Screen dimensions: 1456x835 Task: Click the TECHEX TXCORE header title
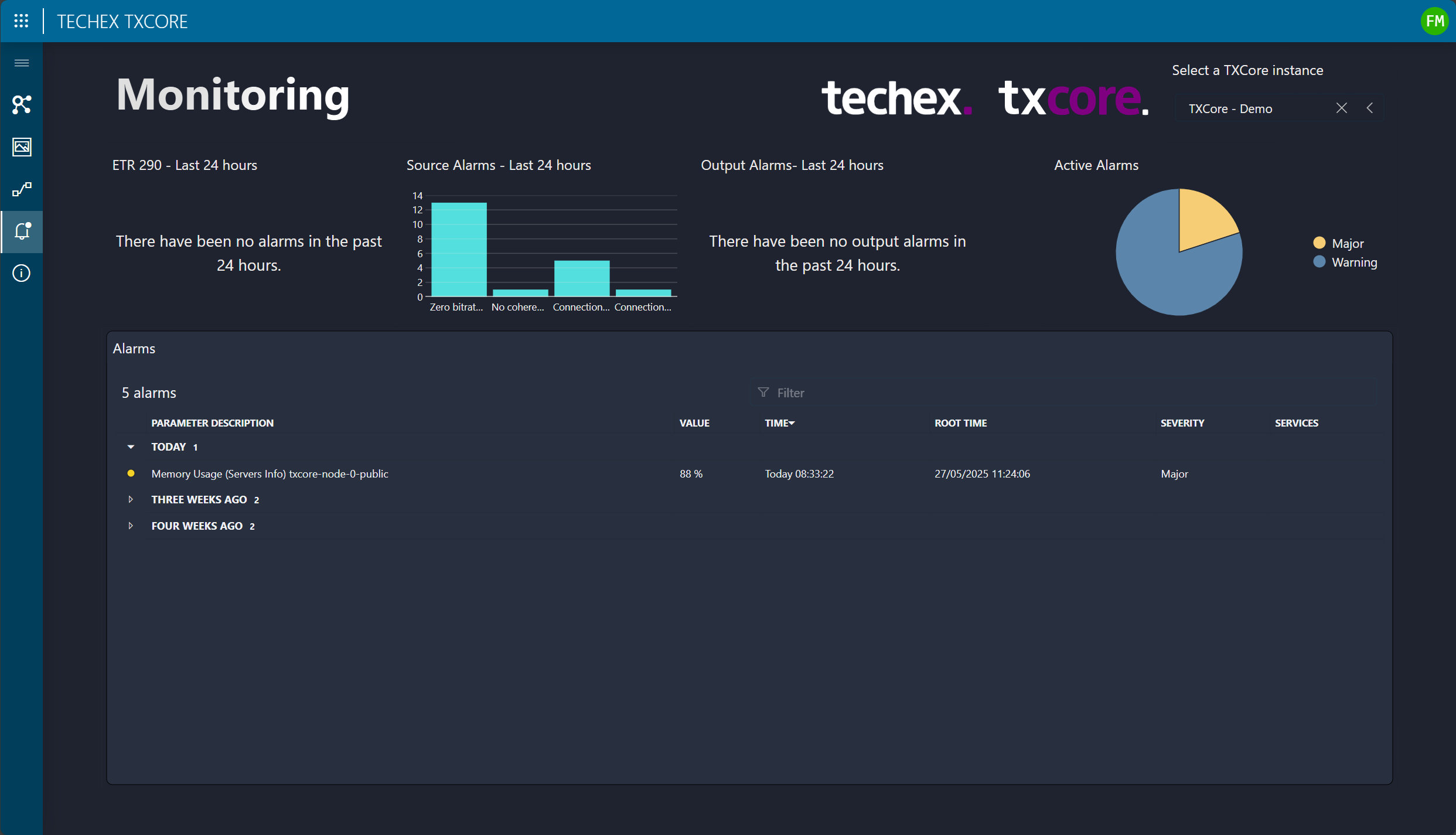coord(122,22)
